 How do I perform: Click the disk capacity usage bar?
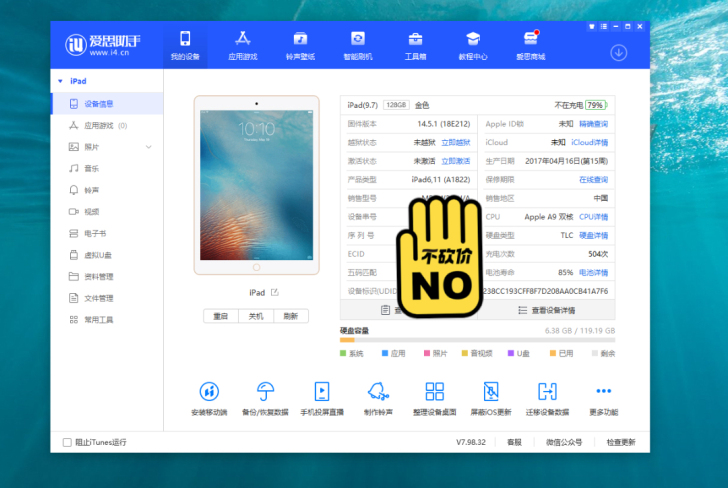coord(477,340)
